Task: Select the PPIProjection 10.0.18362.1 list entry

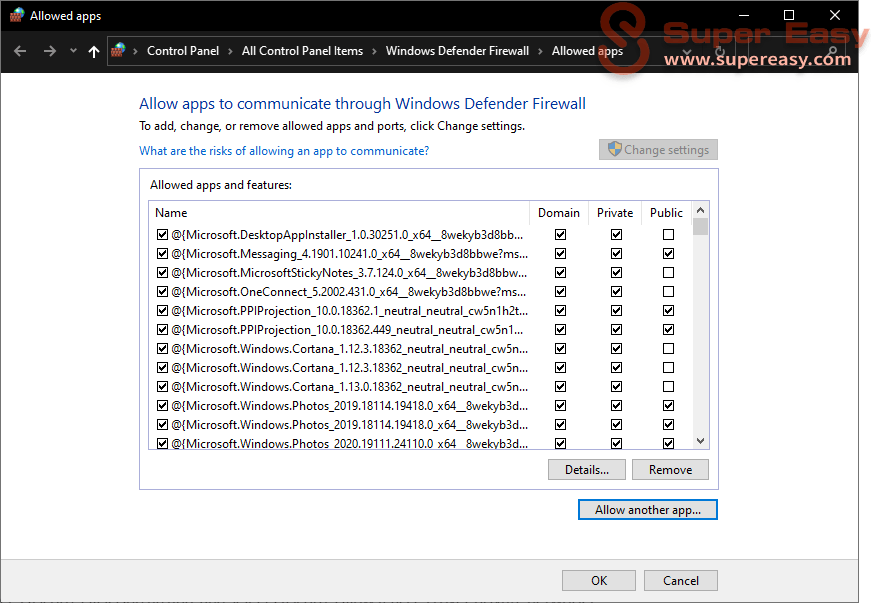Action: [349, 310]
